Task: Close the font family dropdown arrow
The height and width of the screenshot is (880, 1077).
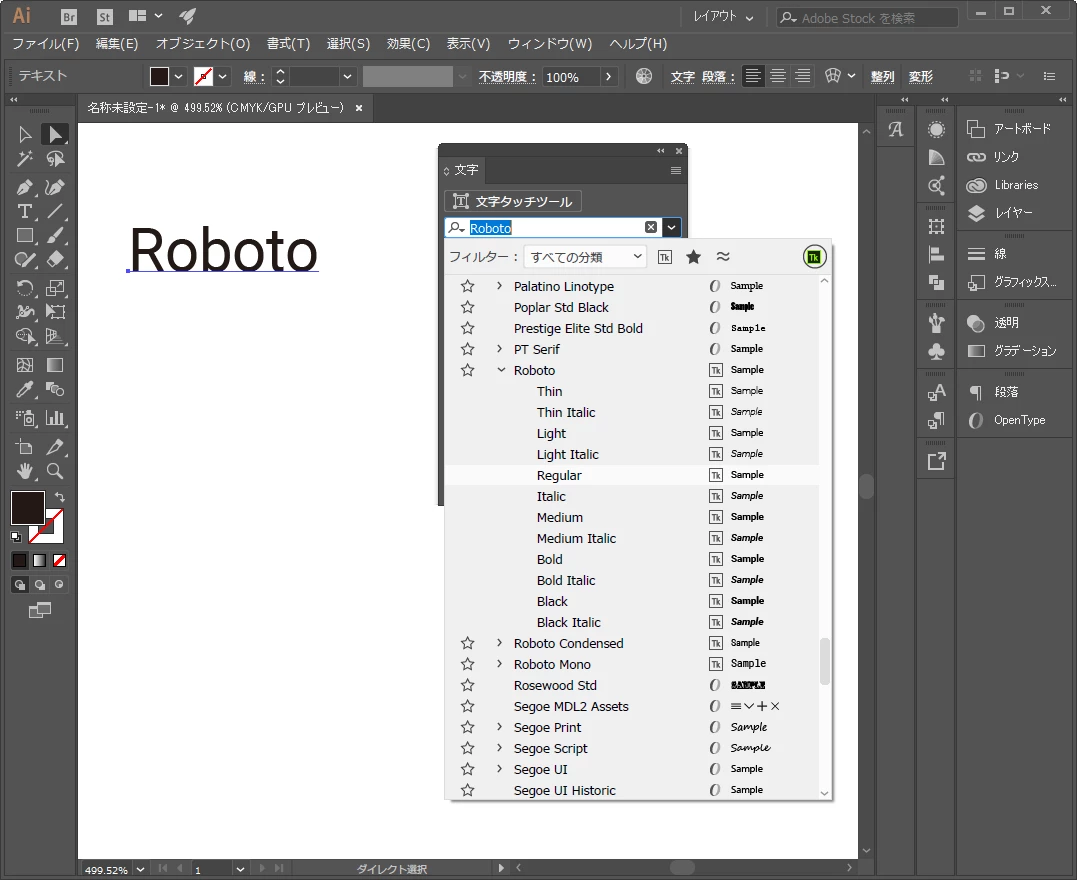Action: tap(671, 227)
